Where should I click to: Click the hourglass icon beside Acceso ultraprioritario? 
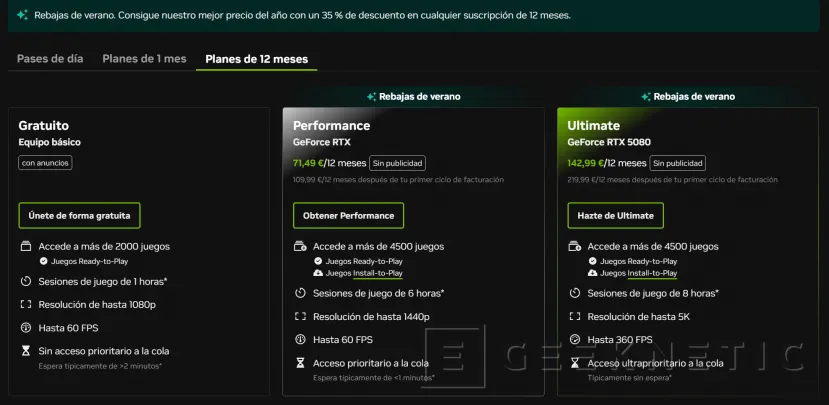click(x=575, y=363)
